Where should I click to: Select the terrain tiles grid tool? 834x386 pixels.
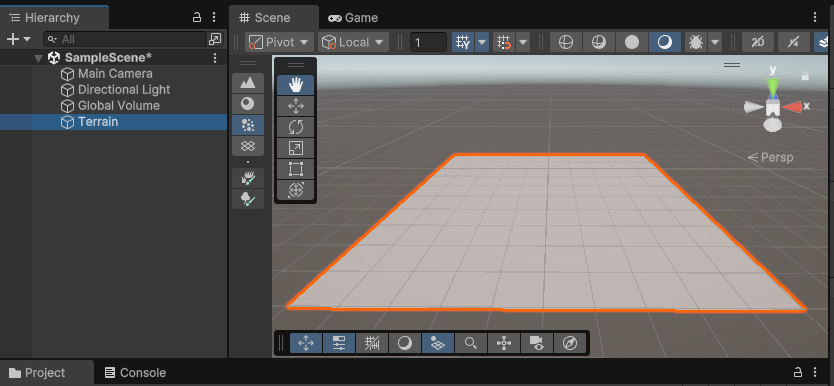click(x=248, y=146)
